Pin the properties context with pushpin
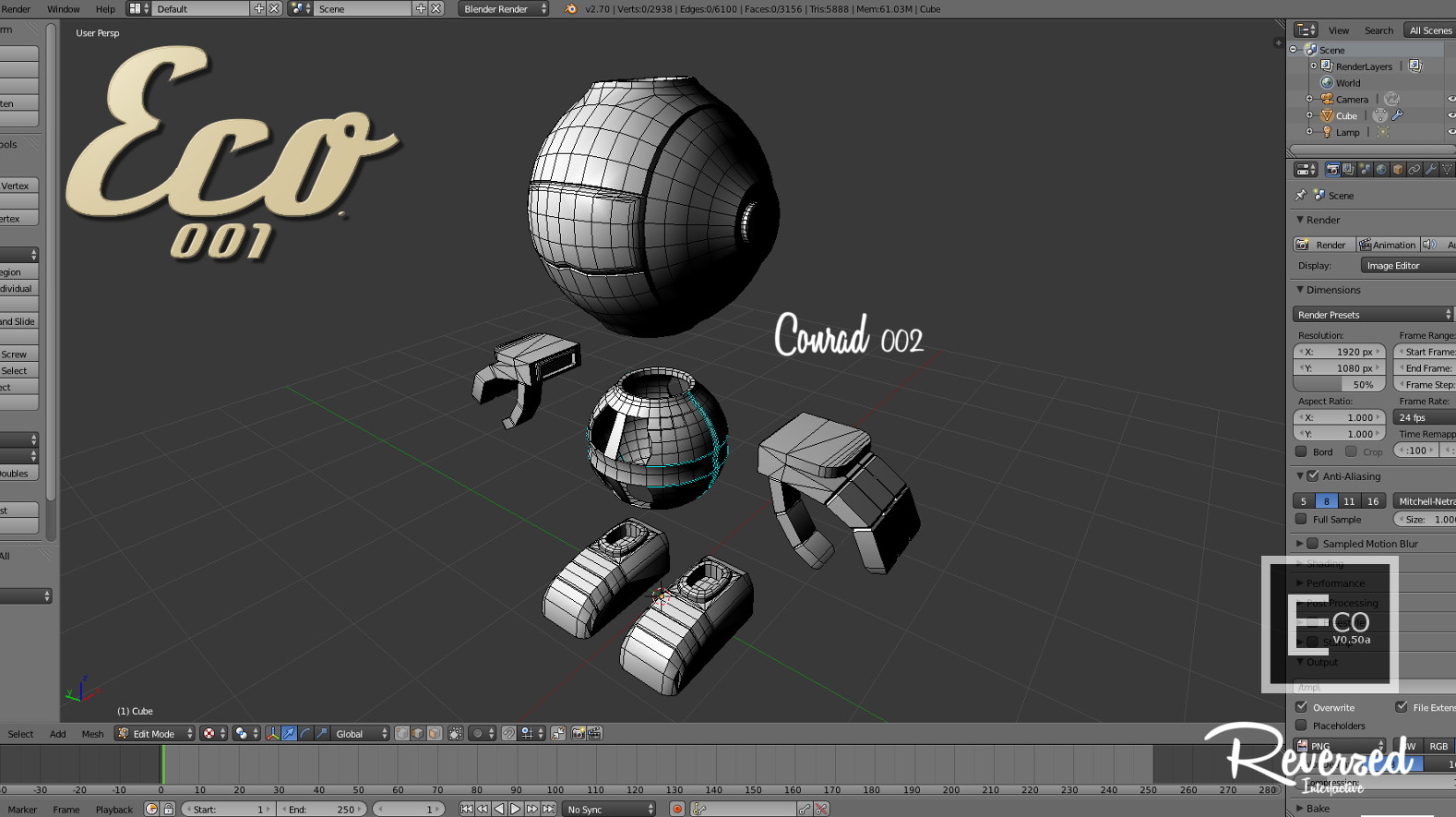This screenshot has width=1456, height=817. [x=1301, y=195]
